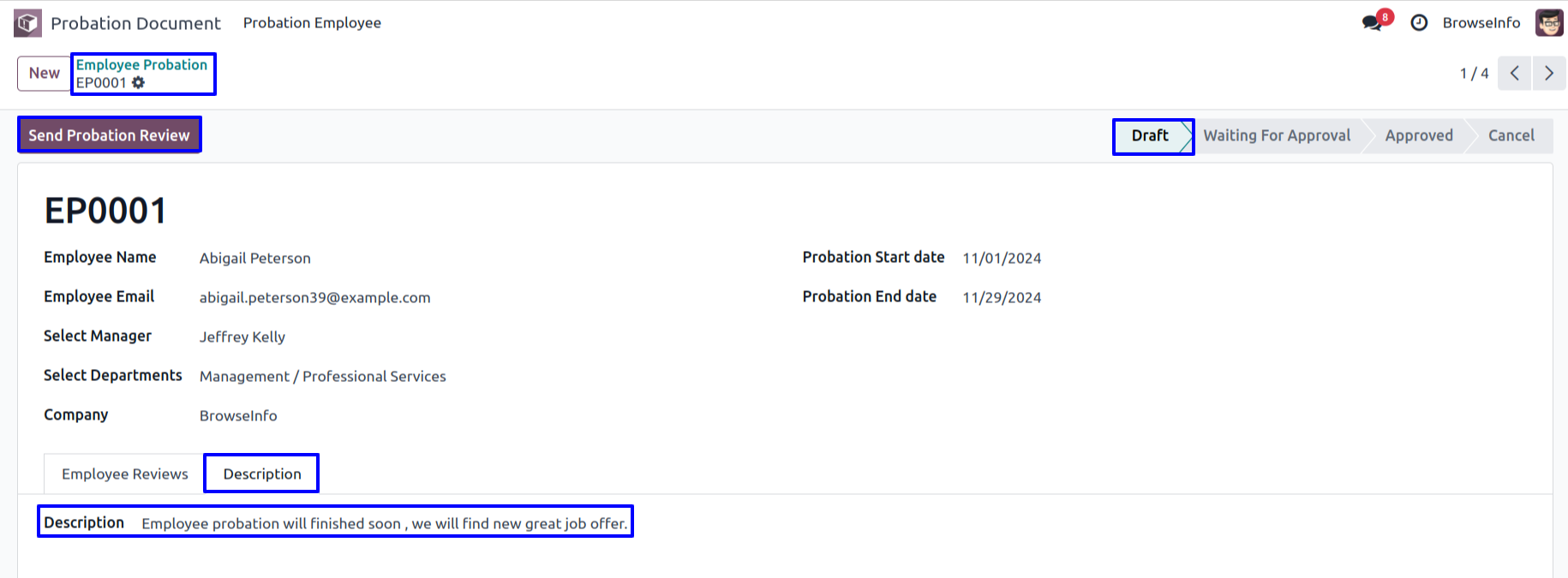This screenshot has height=578, width=1568.
Task: Switch to the Employee Reviews tab
Action: [x=125, y=474]
